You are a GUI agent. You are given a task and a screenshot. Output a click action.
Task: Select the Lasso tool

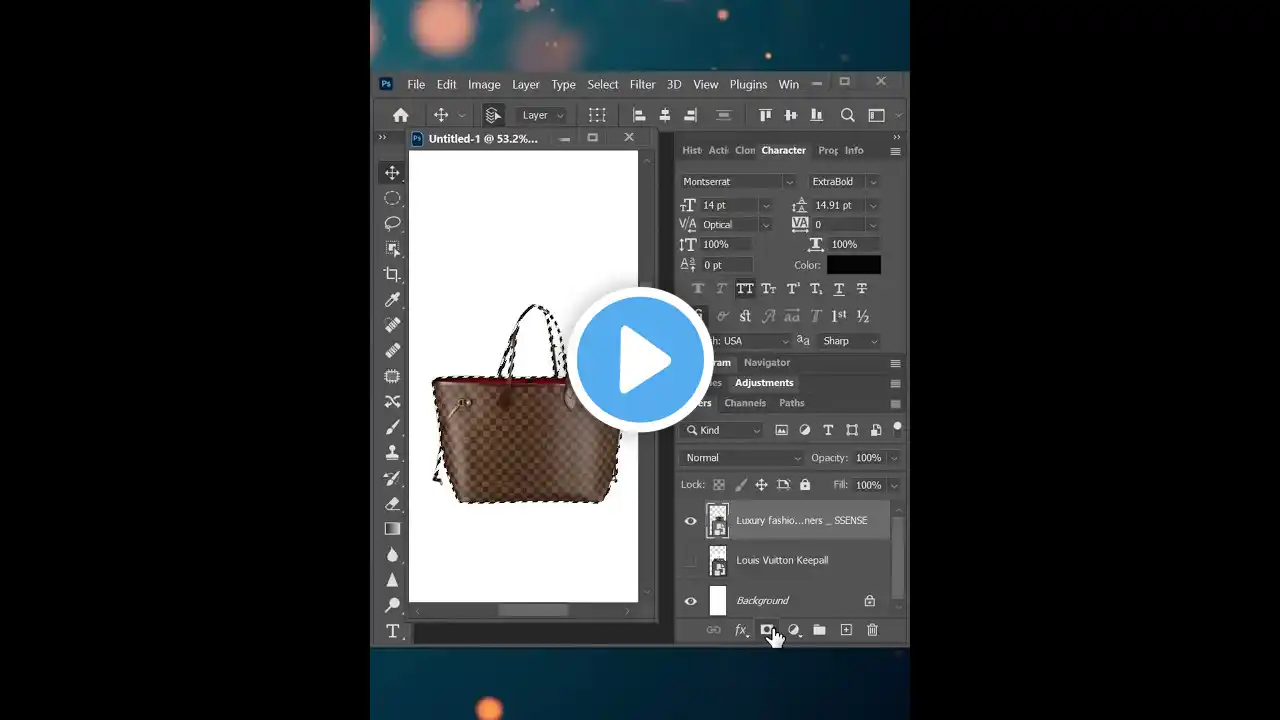(x=392, y=223)
